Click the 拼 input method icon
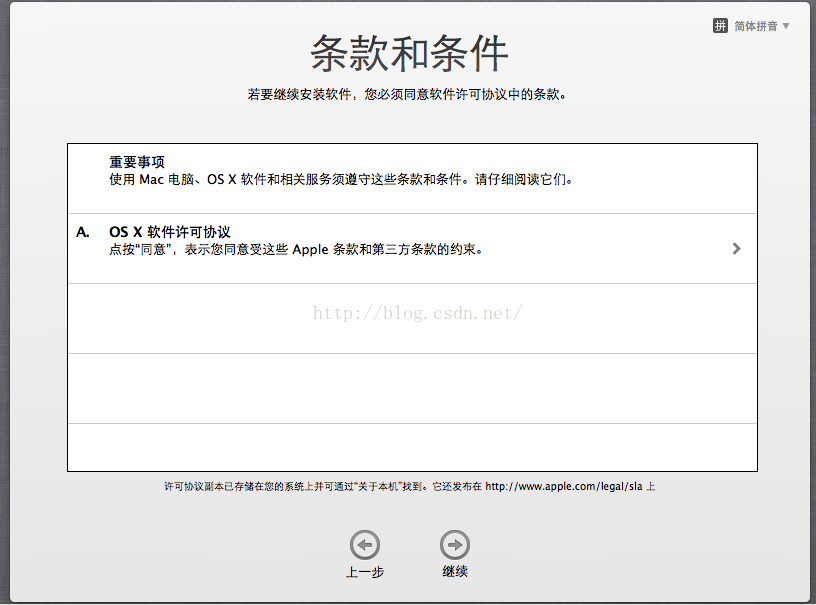This screenshot has width=816, height=605. pyautogui.click(x=720, y=26)
